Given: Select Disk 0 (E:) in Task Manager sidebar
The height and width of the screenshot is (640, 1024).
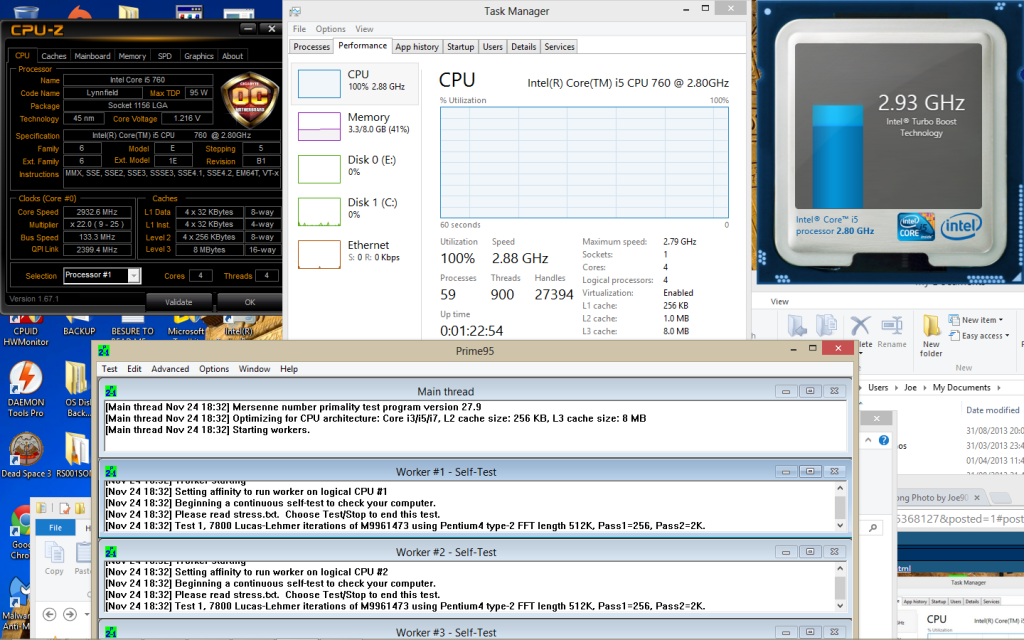Looking at the screenshot, I should [355, 168].
